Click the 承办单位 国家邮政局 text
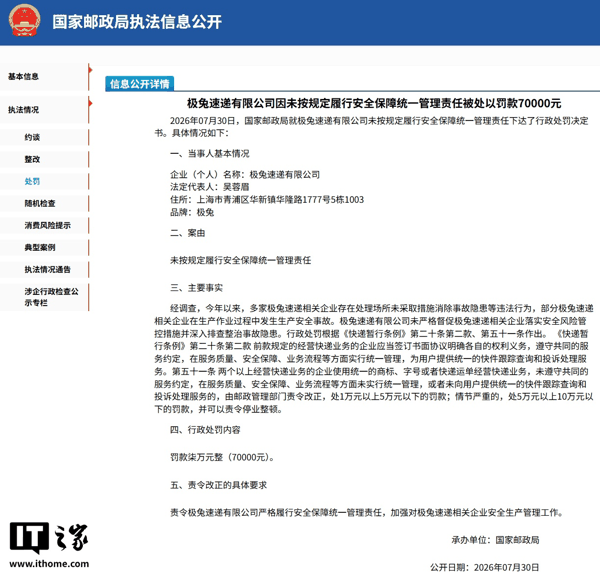Viewport: 600px width, 575px height. coord(495,540)
